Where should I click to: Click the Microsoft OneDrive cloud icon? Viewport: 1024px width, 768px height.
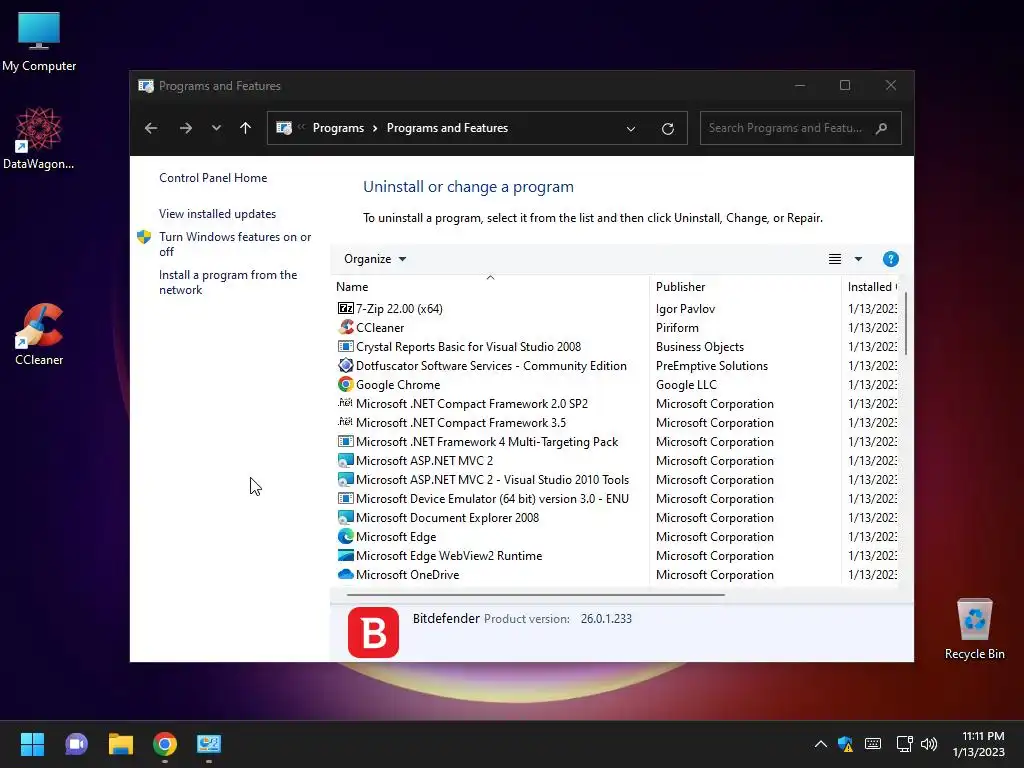345,574
